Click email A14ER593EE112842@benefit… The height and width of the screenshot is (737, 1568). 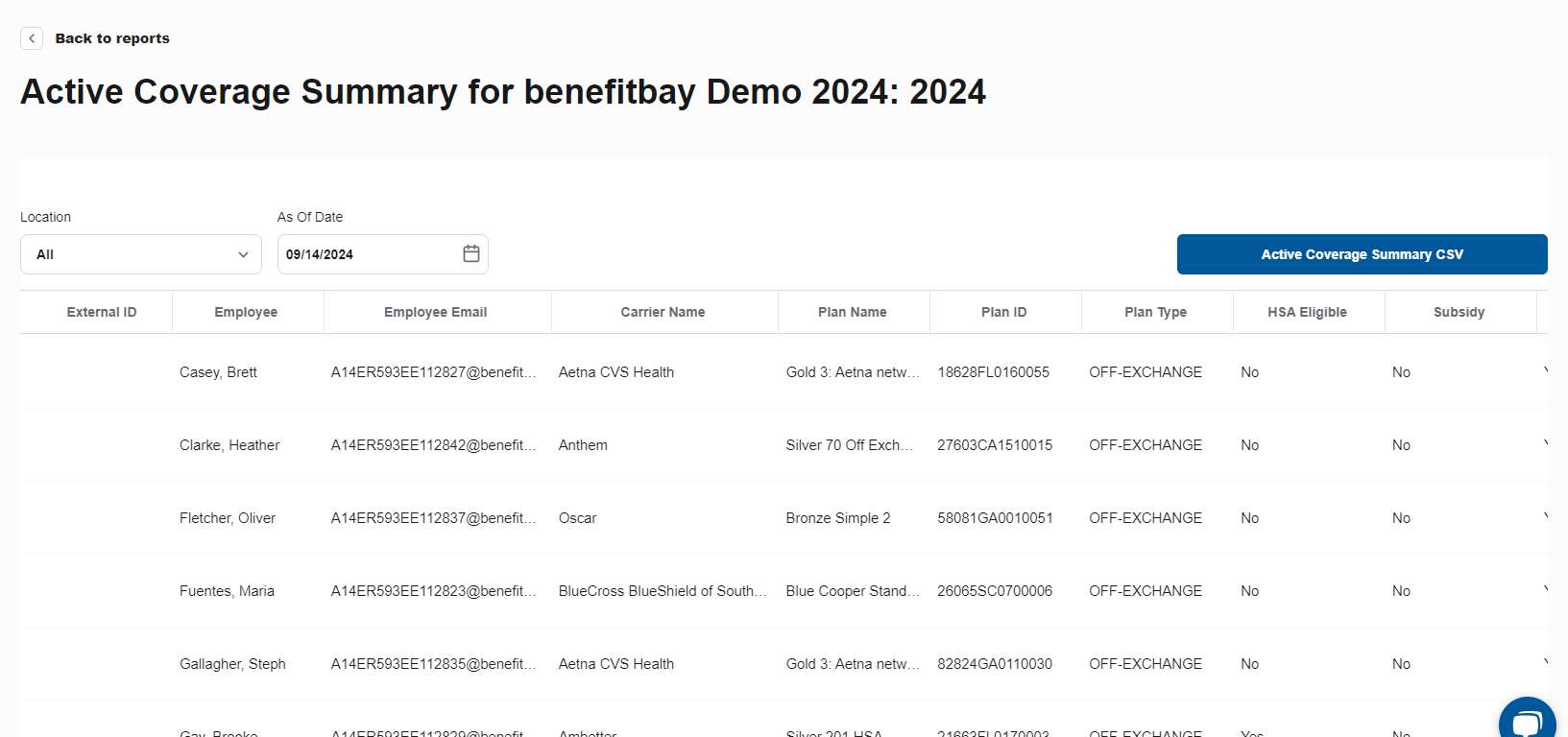[434, 445]
